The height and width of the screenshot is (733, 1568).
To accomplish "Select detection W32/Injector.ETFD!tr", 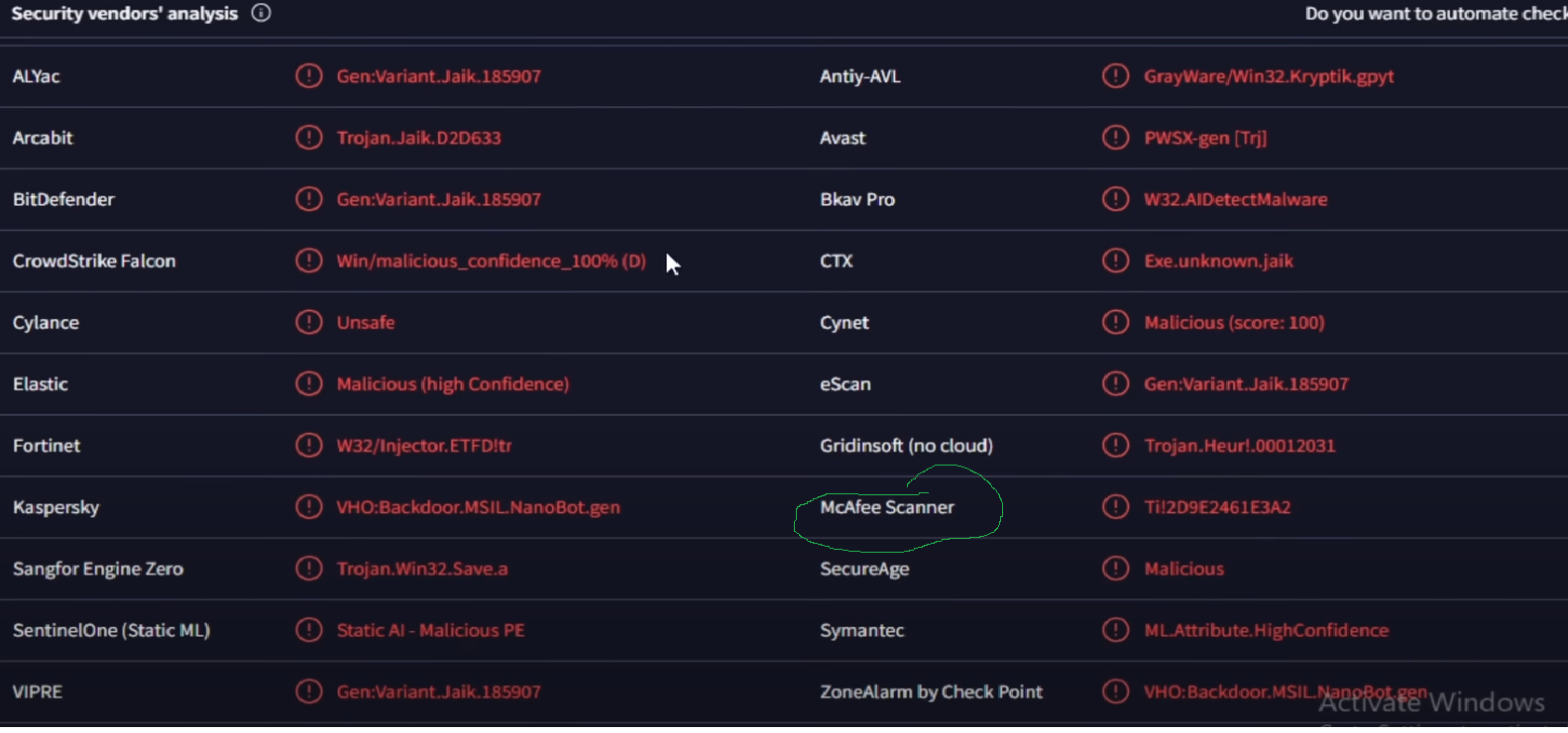I will point(424,445).
